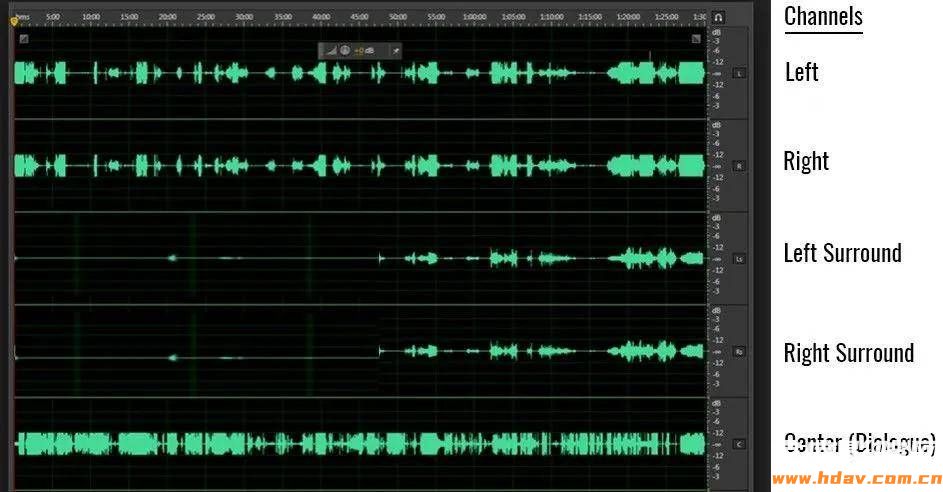This screenshot has height=492, width=943.
Task: Click the +0 dB gain value field
Action: pyautogui.click(x=363, y=51)
